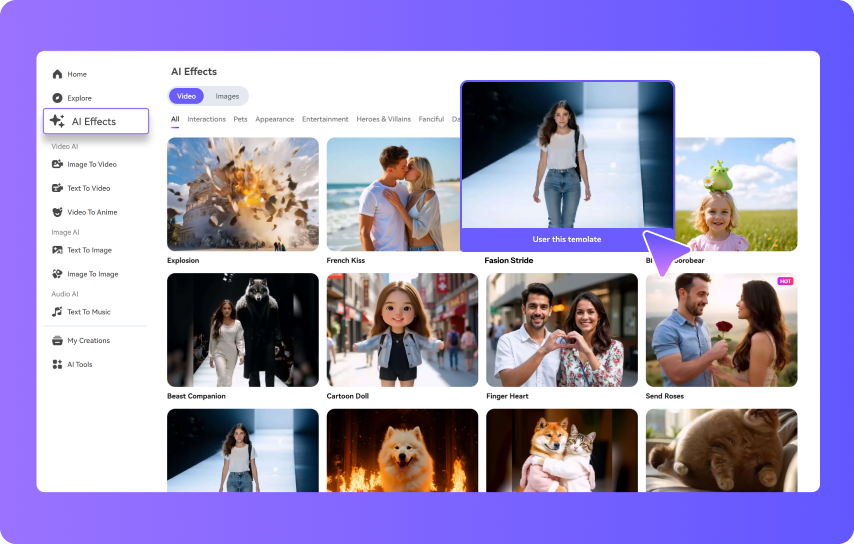
Task: Click the Home house icon
Action: click(57, 74)
